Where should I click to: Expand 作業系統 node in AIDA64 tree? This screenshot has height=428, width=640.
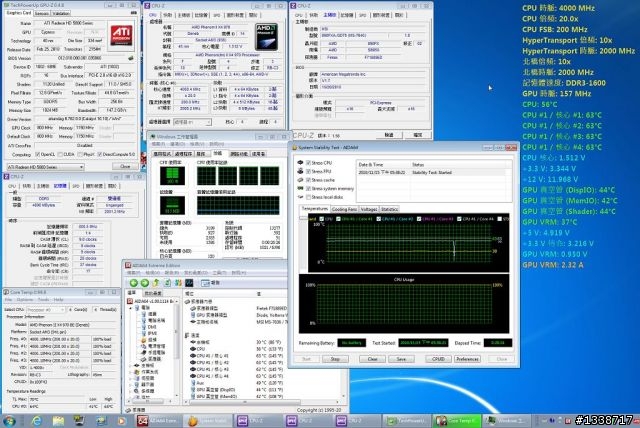click(x=131, y=372)
